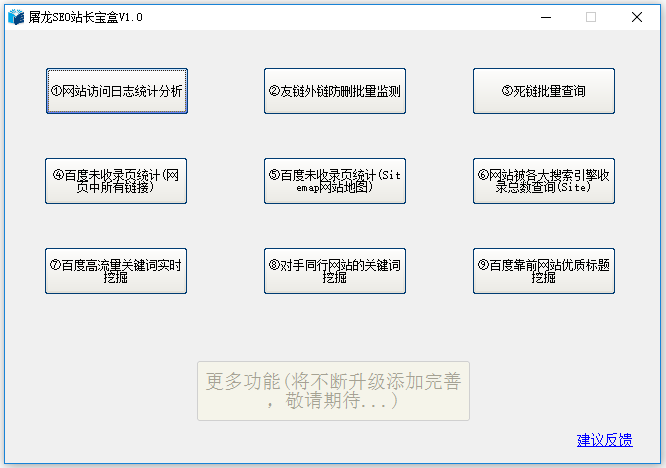Click the 屠龙SEO站长宝盒 app icon in title bar
Image resolution: width=666 pixels, height=468 pixels.
click(16, 17)
